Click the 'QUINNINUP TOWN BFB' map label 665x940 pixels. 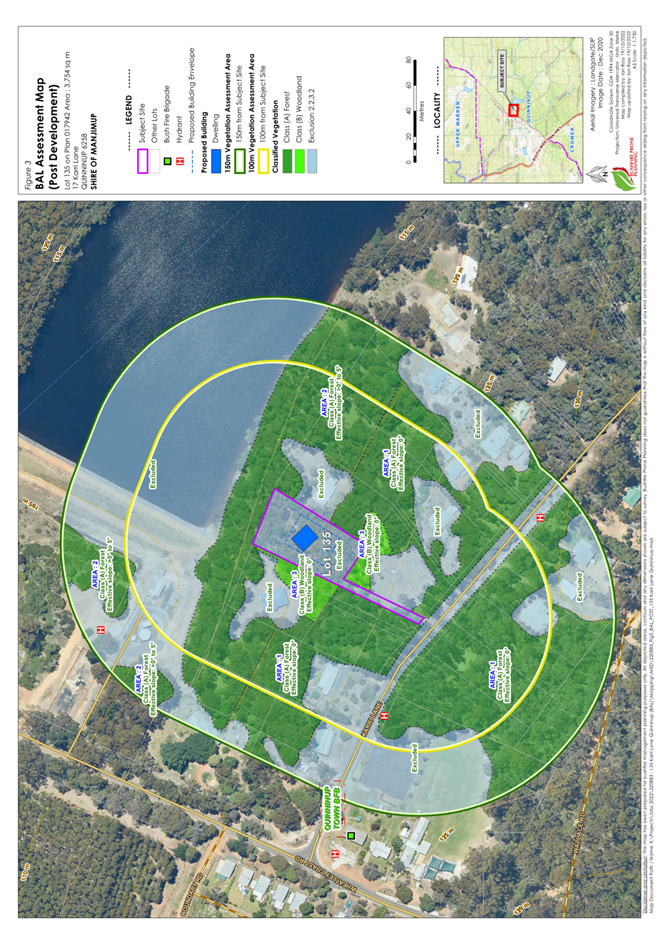pos(332,808)
